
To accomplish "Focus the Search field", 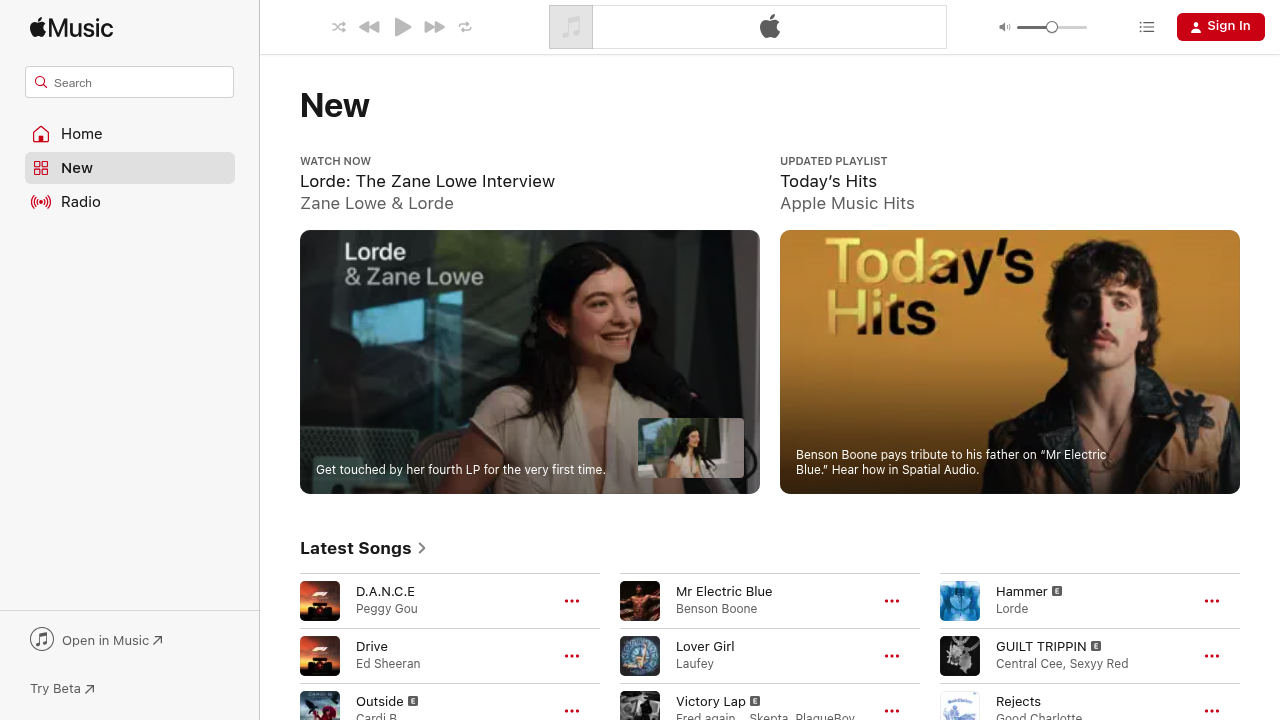I will (130, 82).
